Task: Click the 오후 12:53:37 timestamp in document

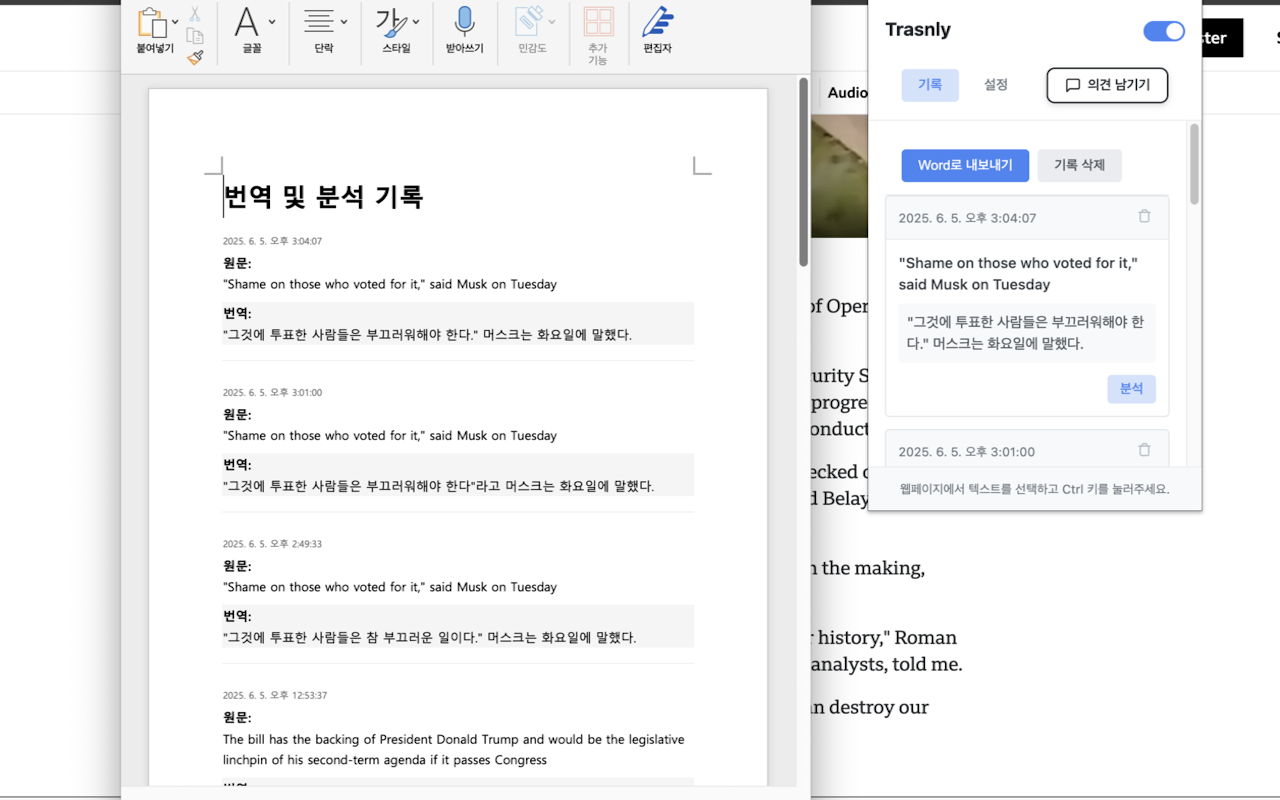Action: (x=275, y=695)
